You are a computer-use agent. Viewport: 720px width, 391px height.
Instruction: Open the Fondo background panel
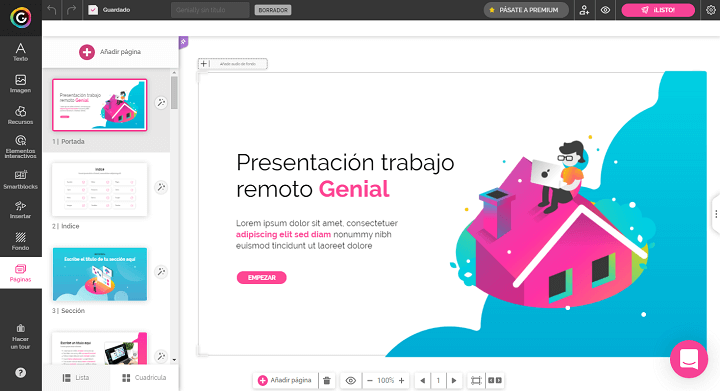[x=21, y=241]
